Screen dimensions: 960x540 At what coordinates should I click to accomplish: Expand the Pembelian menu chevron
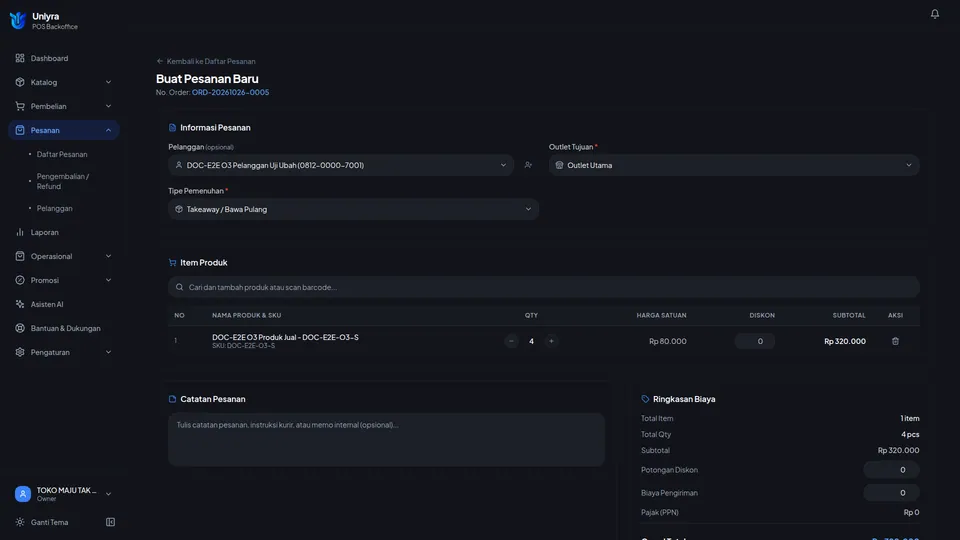click(108, 106)
